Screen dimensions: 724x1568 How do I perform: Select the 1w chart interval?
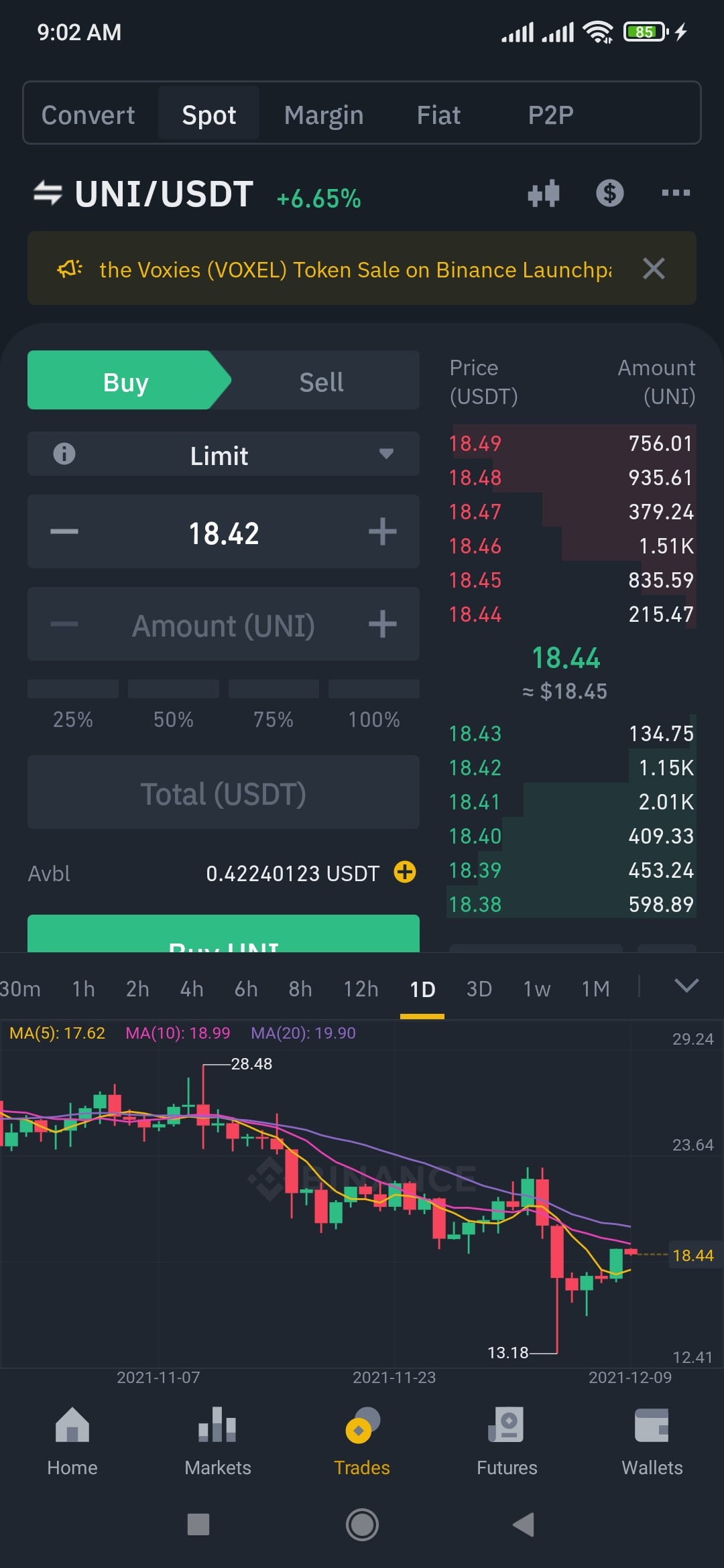coord(537,989)
